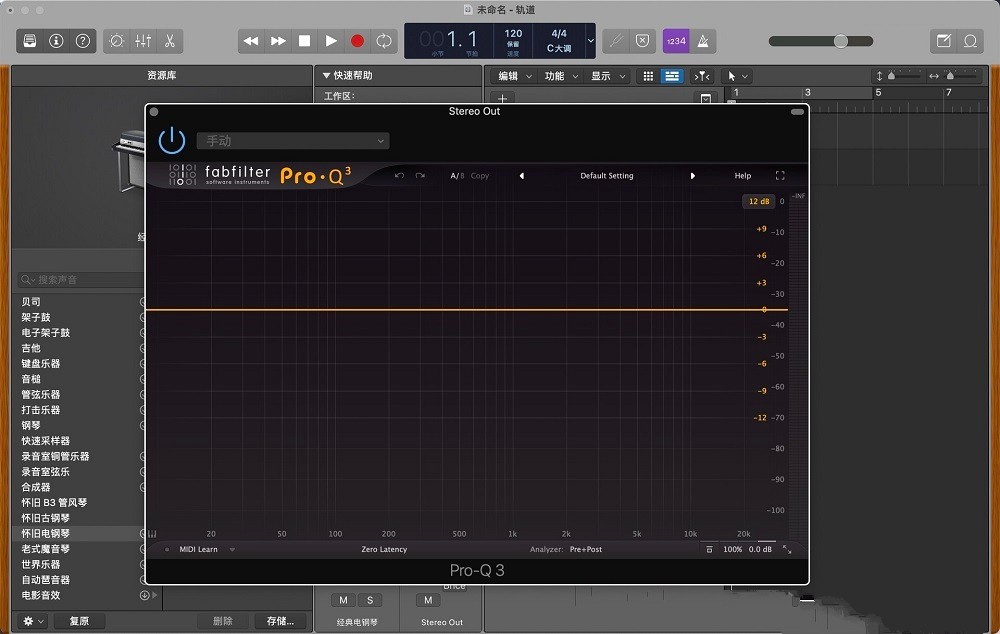This screenshot has width=1000, height=634.
Task: Go to next preset arrow
Action: pos(693,175)
